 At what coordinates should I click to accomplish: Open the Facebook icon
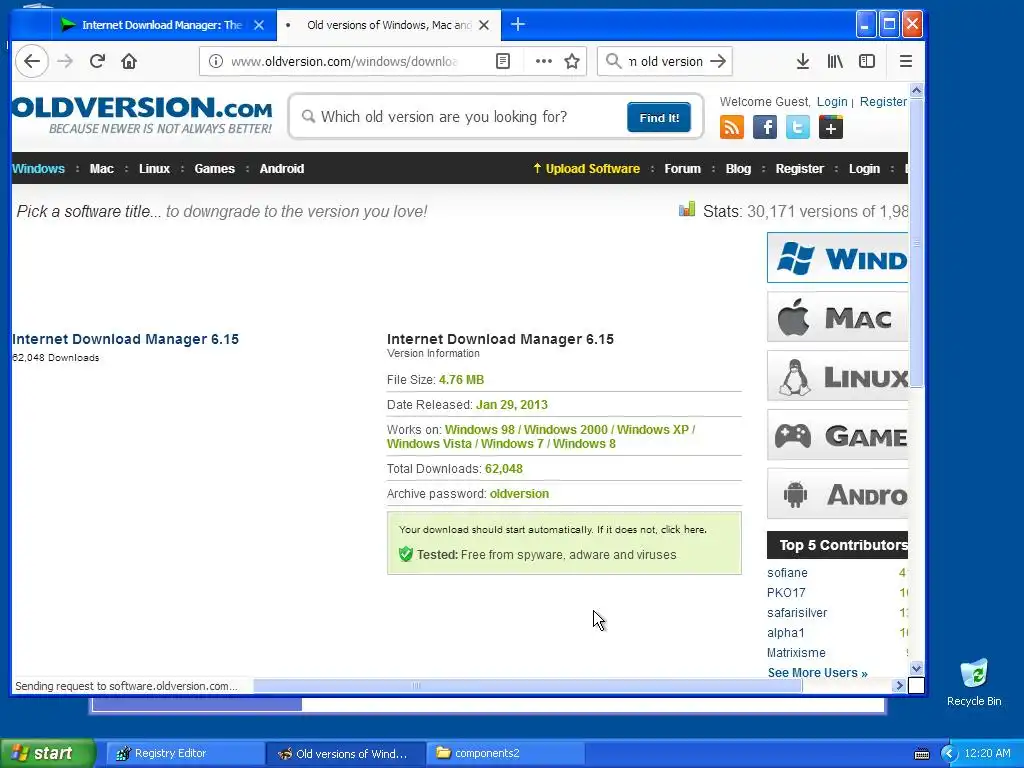pyautogui.click(x=765, y=127)
